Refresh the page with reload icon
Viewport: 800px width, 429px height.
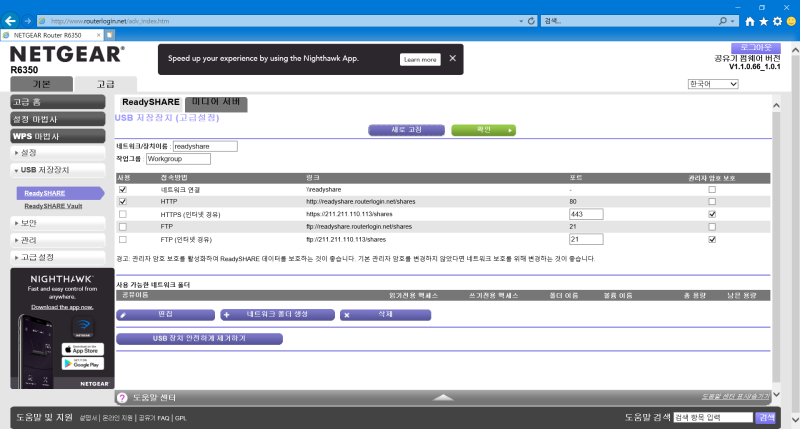pos(531,21)
